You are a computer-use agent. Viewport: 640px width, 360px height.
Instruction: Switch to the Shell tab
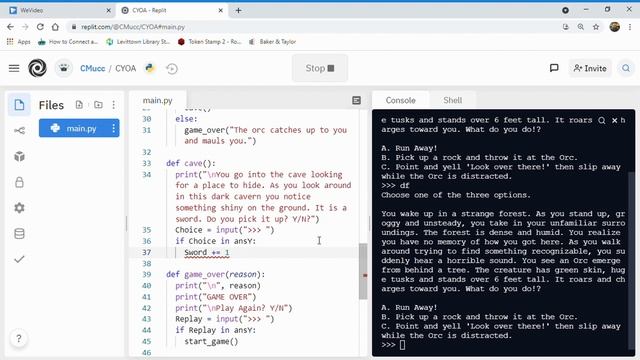point(453,100)
